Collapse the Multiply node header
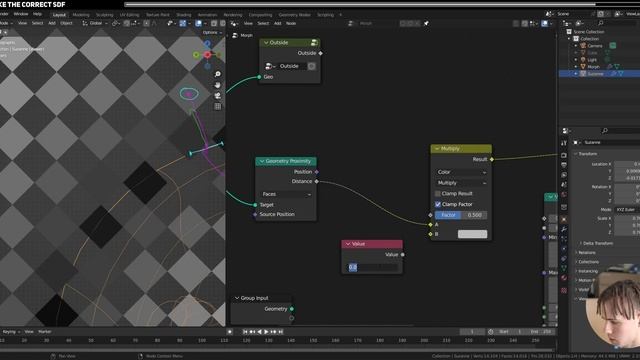This screenshot has height=360, width=640. [x=437, y=149]
